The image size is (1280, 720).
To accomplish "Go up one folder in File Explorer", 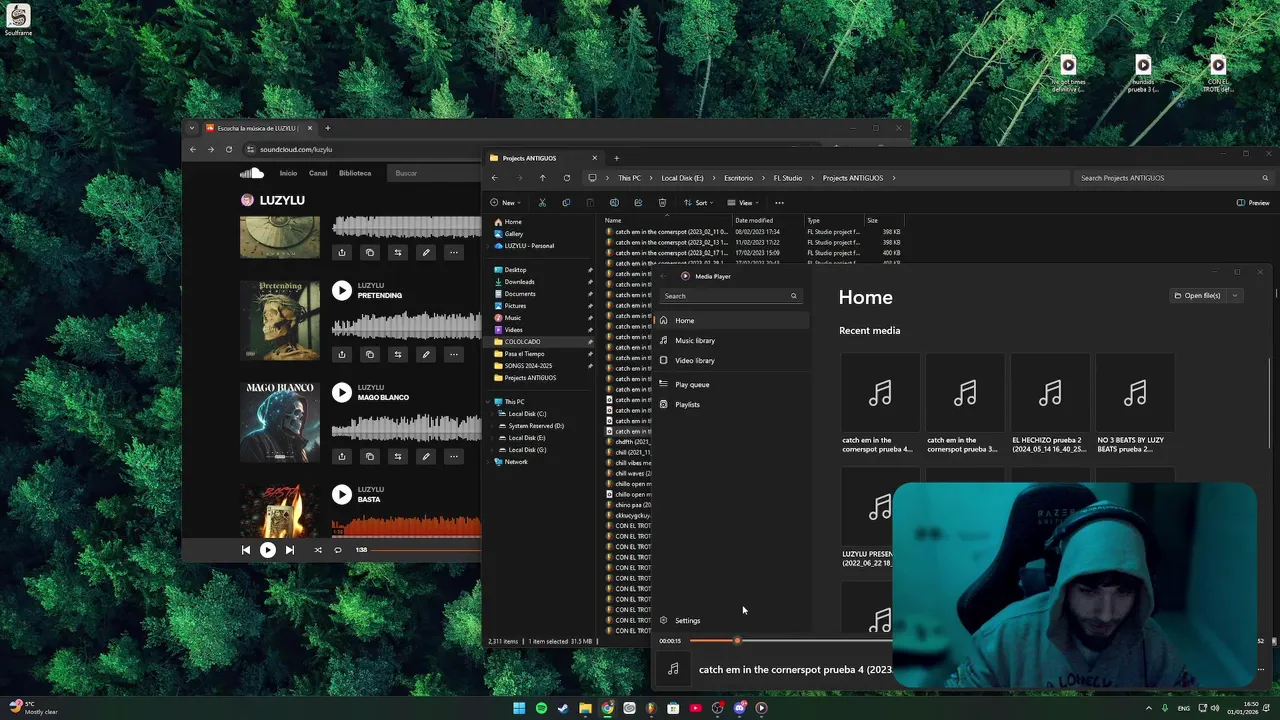I will pyautogui.click(x=543, y=178).
